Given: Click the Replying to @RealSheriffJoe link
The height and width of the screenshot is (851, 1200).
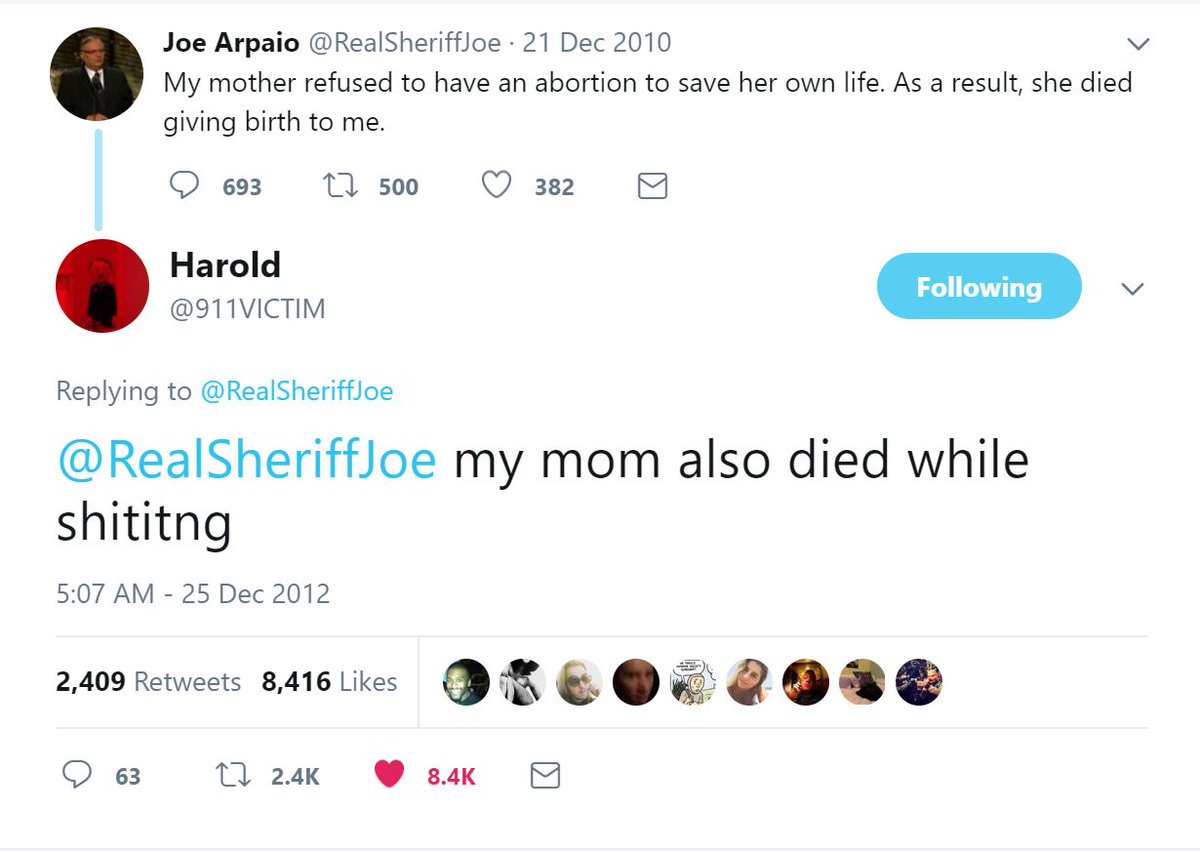Looking at the screenshot, I should [x=297, y=391].
